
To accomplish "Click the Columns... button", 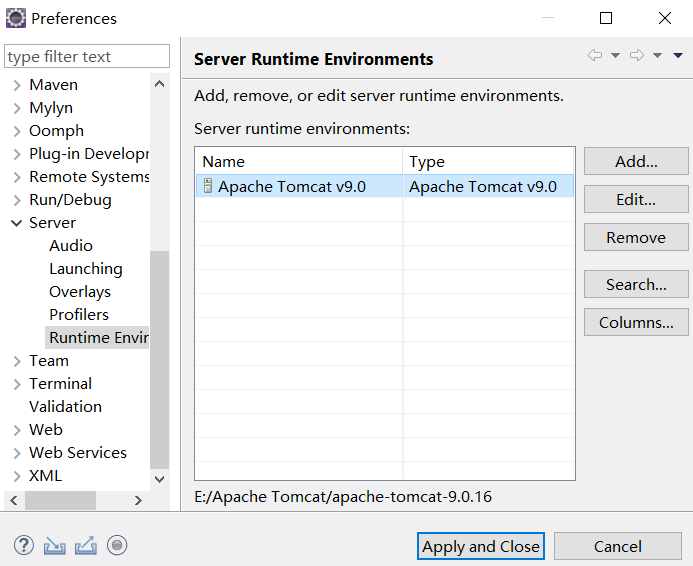I will tap(636, 322).
